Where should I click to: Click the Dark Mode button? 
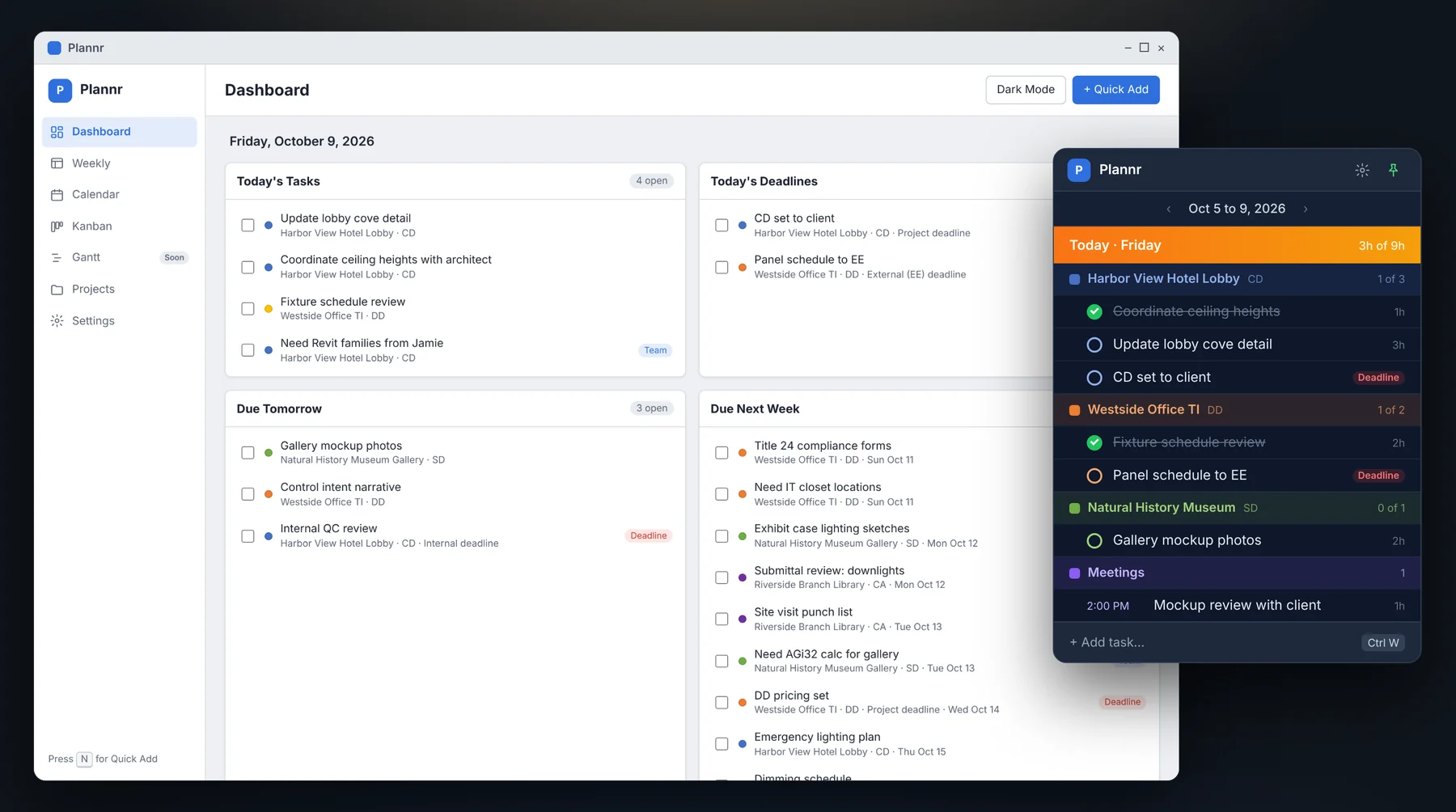1026,90
